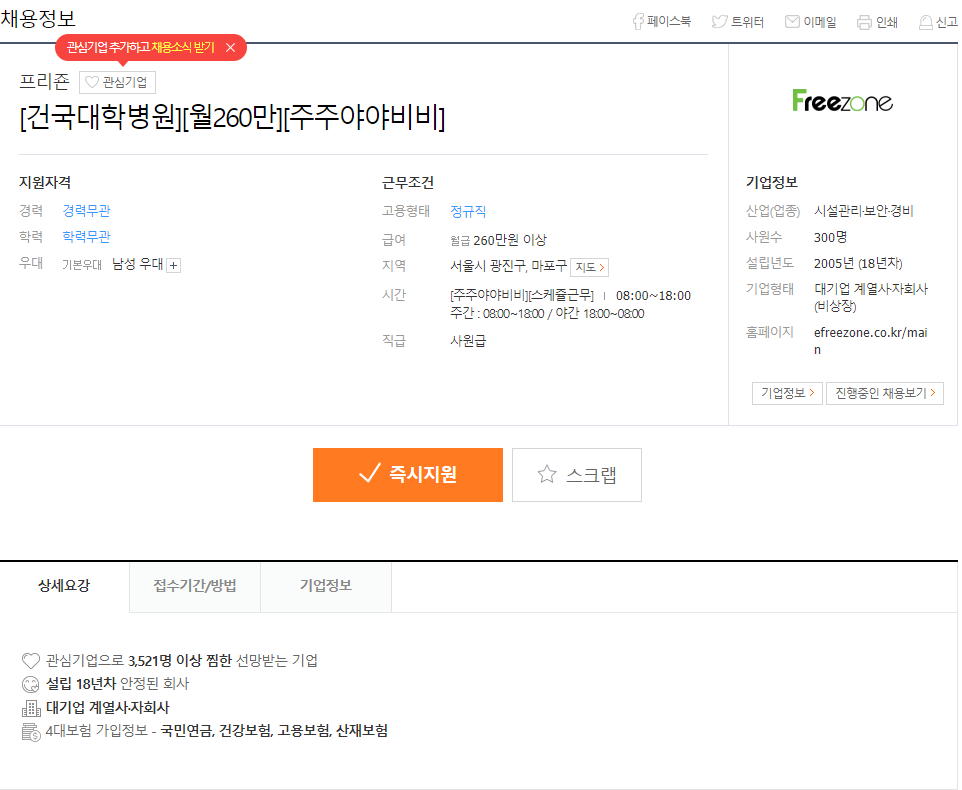Click salary text 월급 260만원 이상
The image size is (962, 790).
[498, 240]
